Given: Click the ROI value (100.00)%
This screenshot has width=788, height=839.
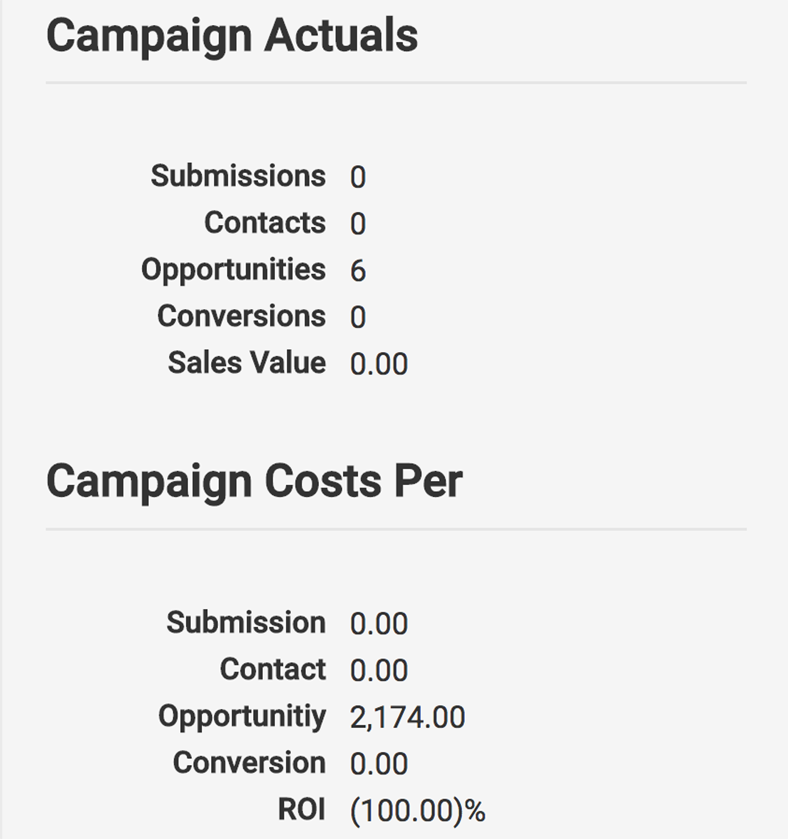Looking at the screenshot, I should 418,811.
